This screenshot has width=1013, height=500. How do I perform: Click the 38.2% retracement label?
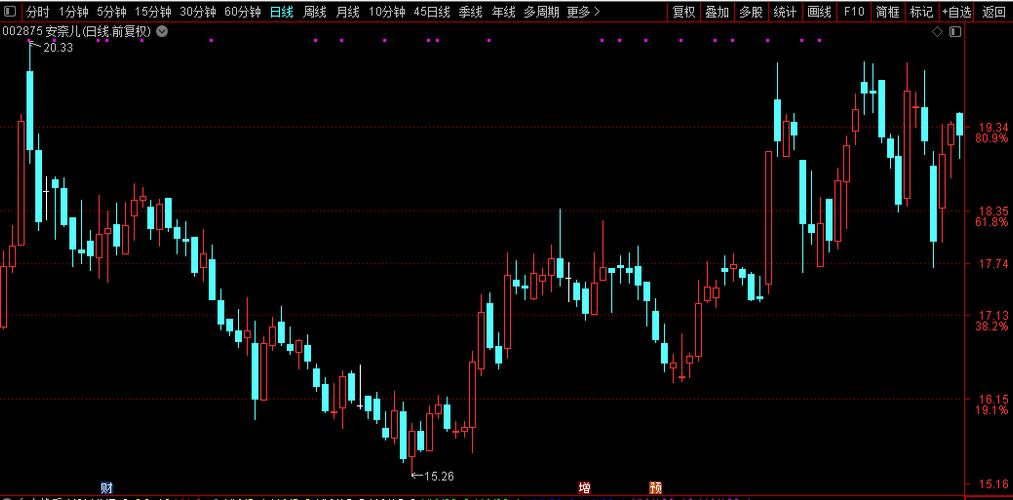(x=992, y=327)
